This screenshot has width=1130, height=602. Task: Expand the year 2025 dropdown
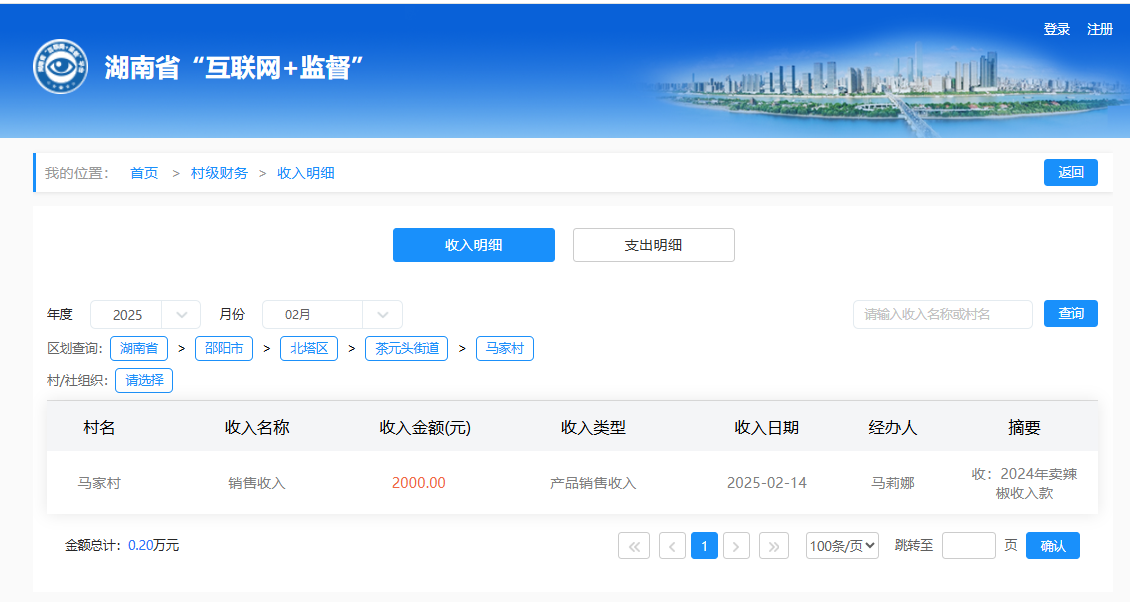pyautogui.click(x=145, y=314)
